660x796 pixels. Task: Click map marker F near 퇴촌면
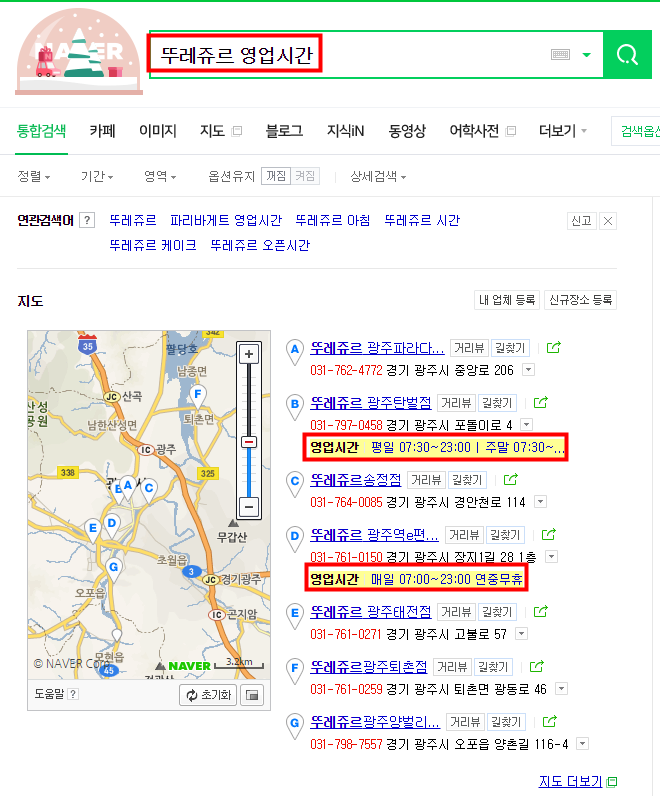(x=197, y=397)
